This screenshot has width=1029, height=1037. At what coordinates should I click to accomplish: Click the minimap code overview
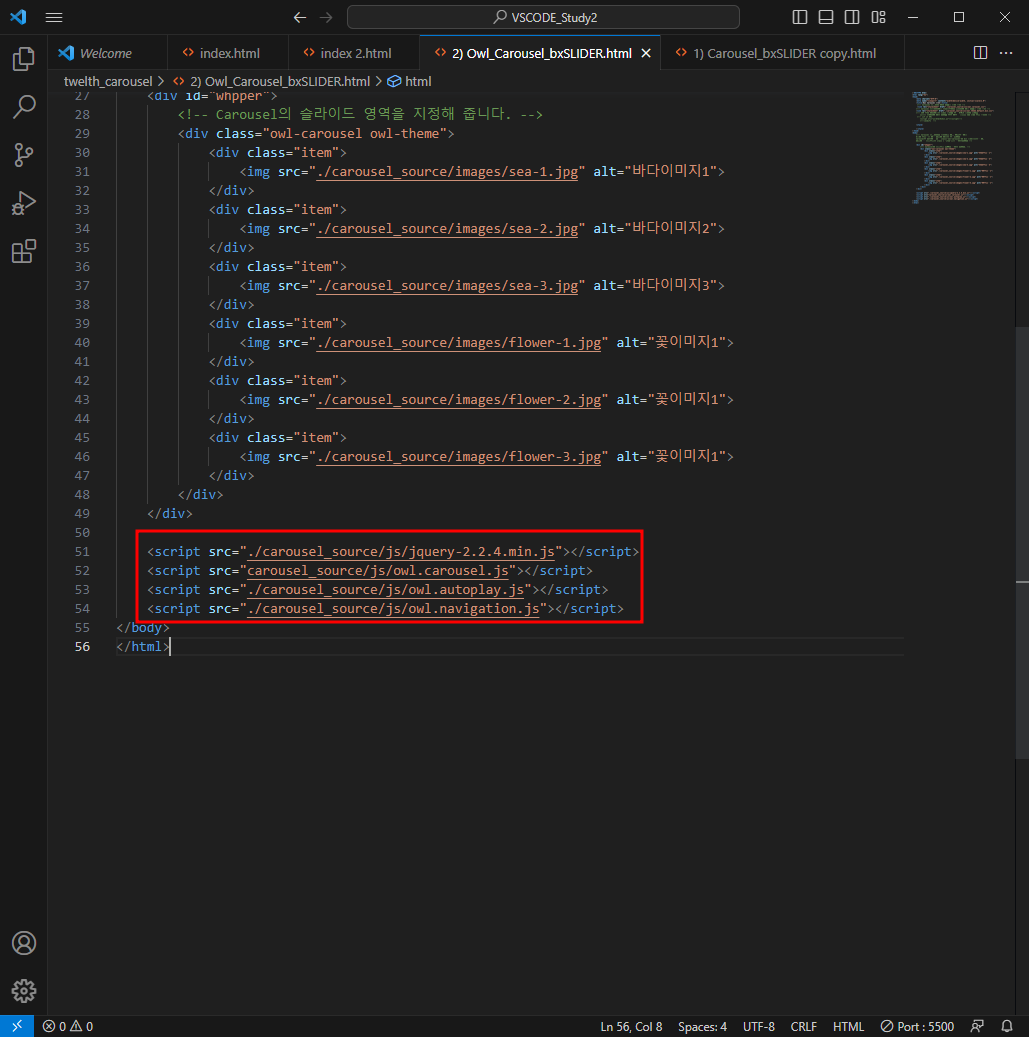pos(952,148)
